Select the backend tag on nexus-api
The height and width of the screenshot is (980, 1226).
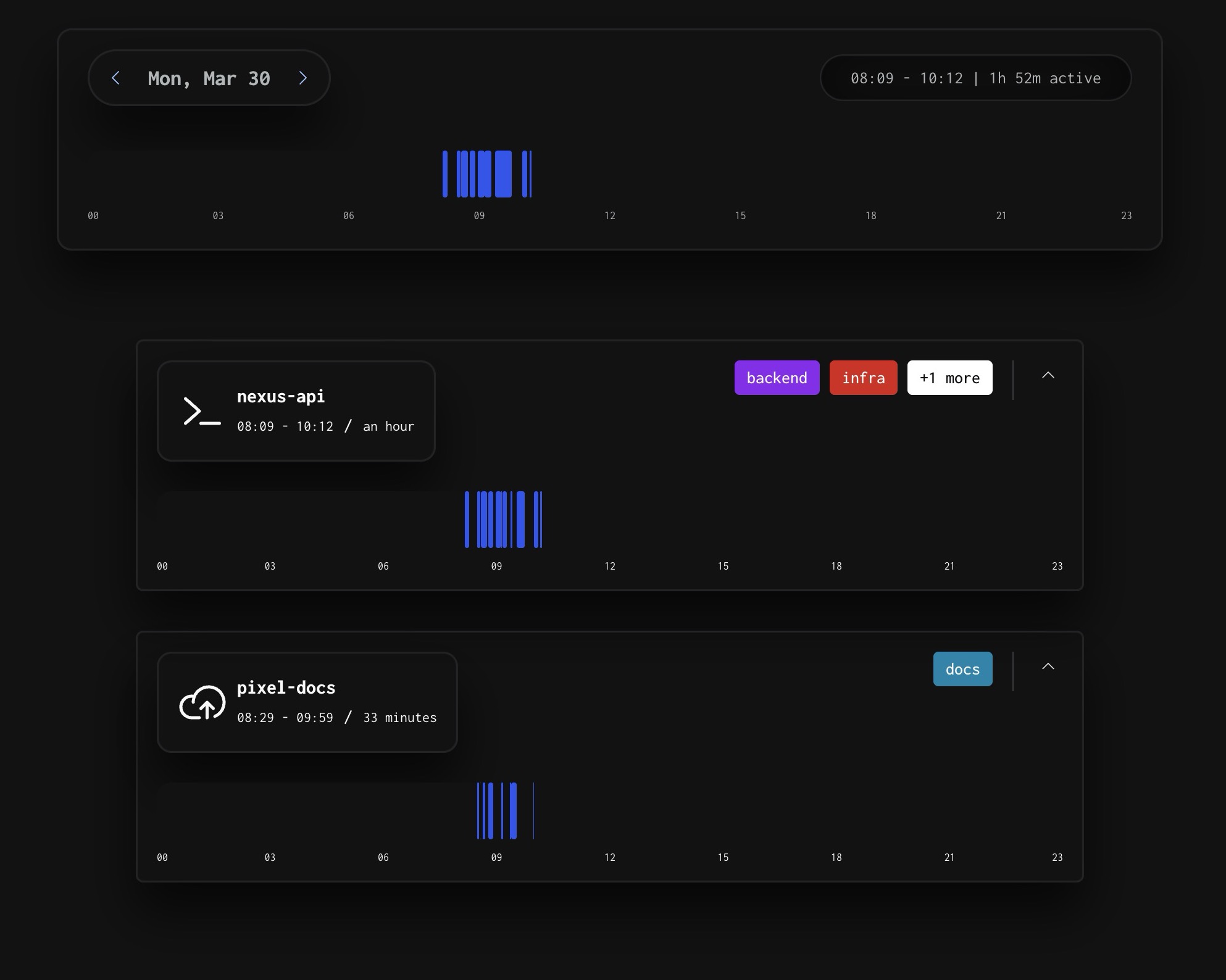(x=777, y=377)
